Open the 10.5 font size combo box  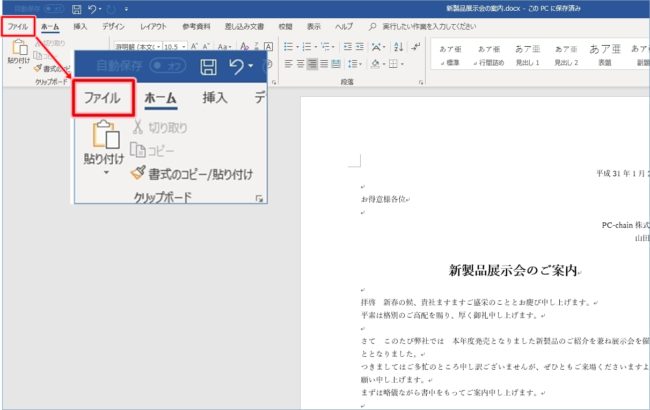pyautogui.click(x=175, y=47)
